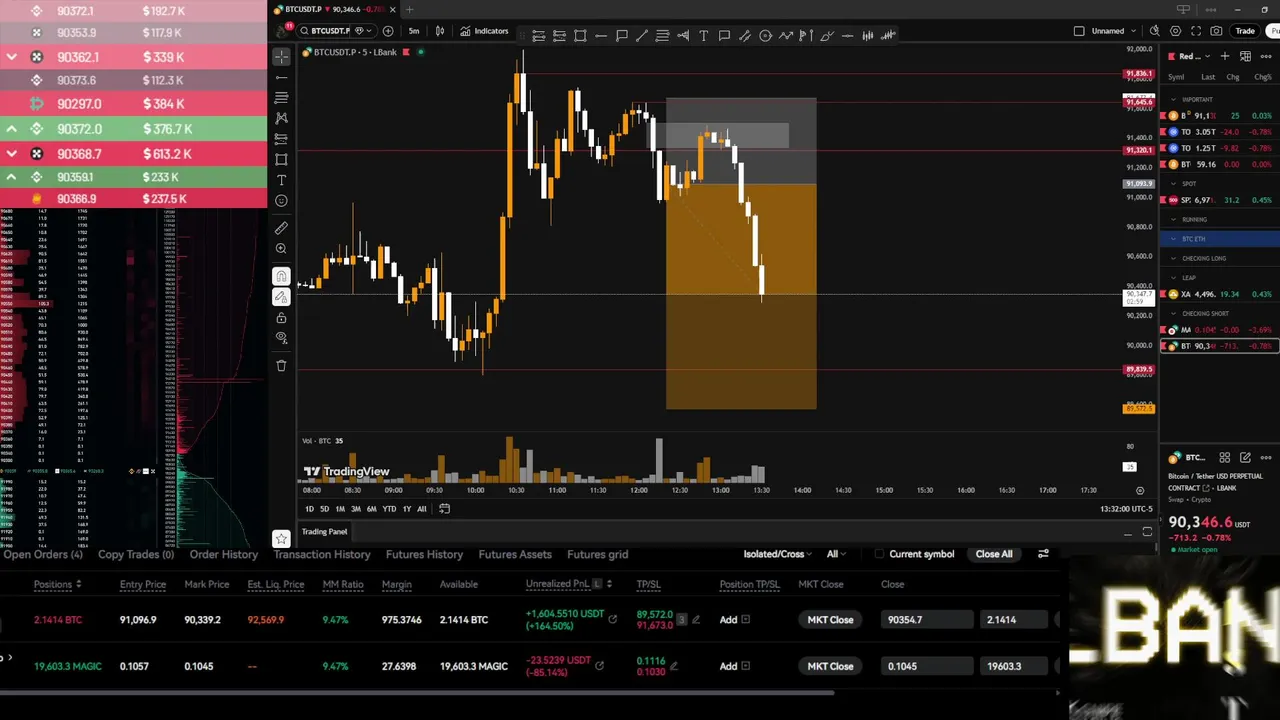Select the ruler measure tool
The height and width of the screenshot is (720, 1280).
point(281,228)
